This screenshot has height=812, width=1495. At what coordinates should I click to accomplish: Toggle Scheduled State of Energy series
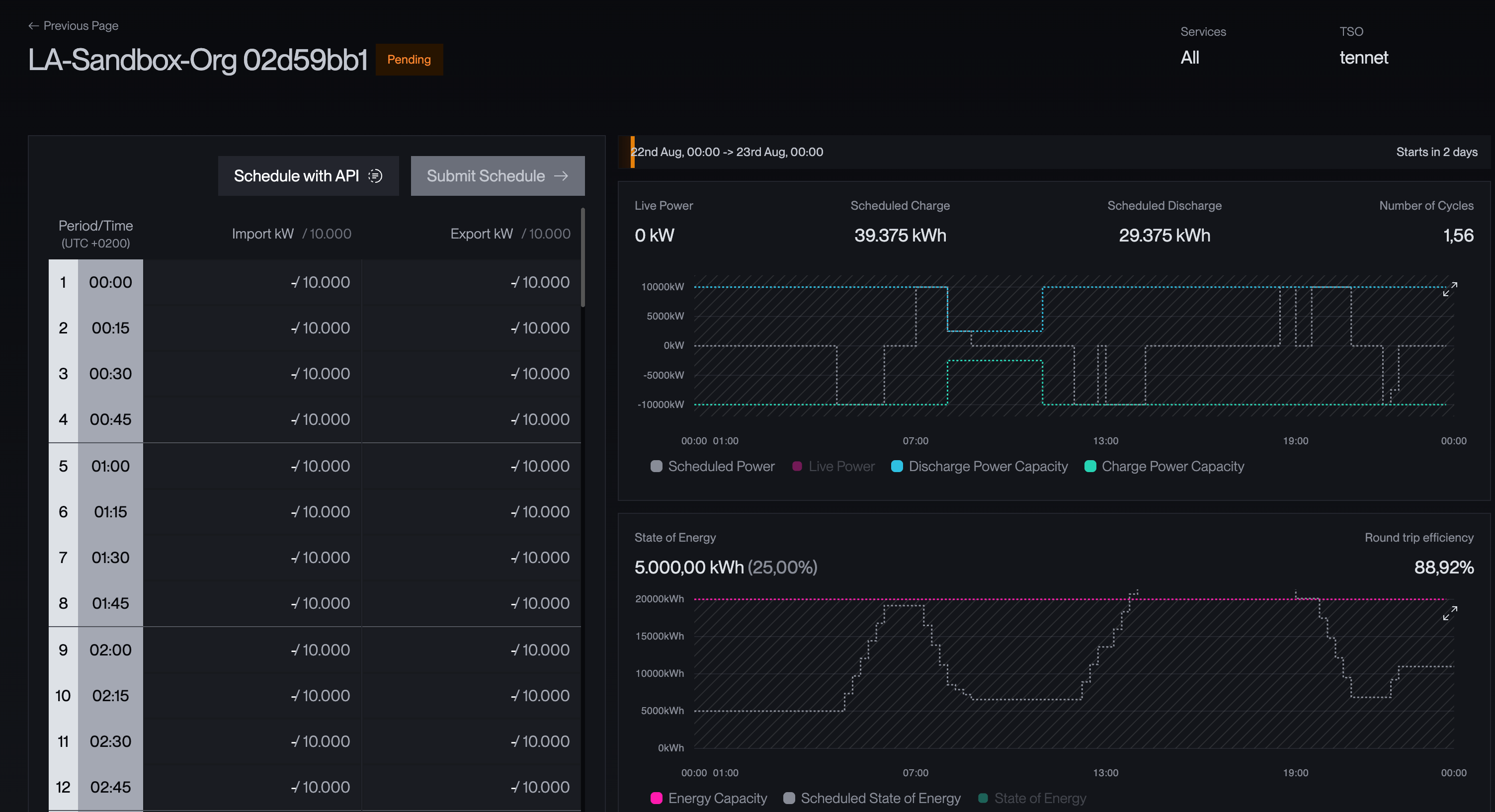pos(872,798)
